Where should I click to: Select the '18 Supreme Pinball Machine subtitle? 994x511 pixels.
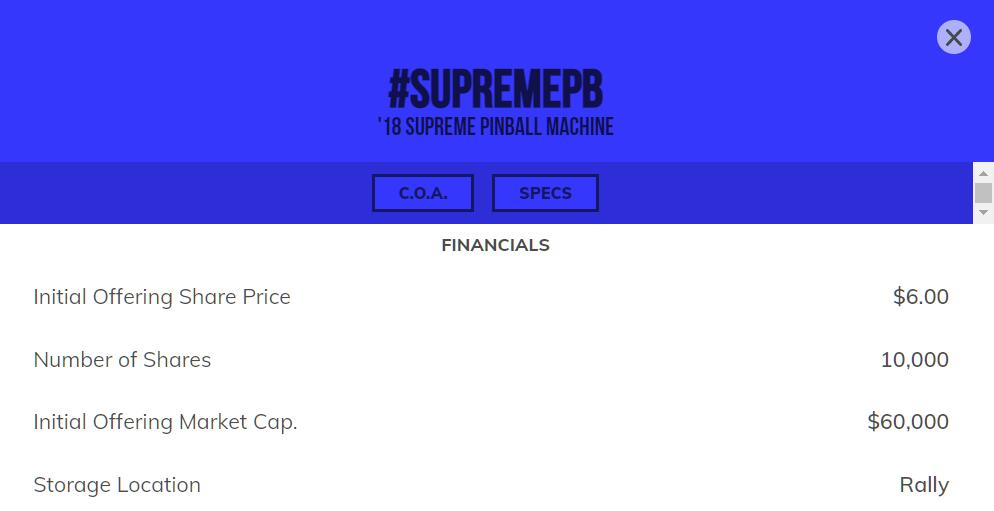pos(495,127)
